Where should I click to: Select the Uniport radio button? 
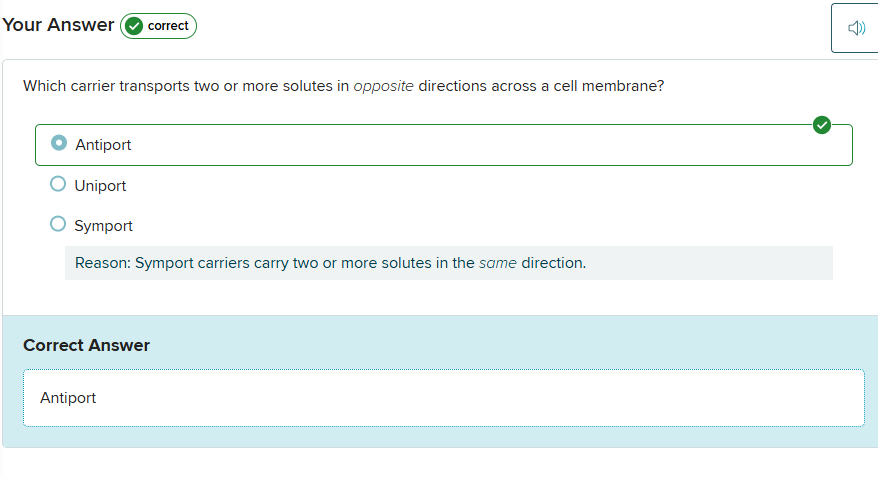tap(58, 185)
